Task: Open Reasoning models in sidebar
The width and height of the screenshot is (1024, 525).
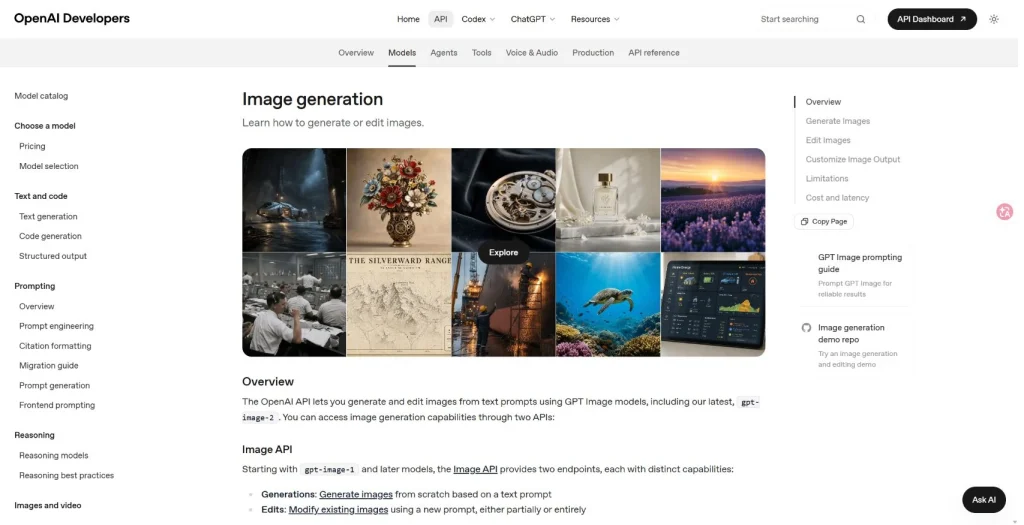Action: tap(54, 455)
